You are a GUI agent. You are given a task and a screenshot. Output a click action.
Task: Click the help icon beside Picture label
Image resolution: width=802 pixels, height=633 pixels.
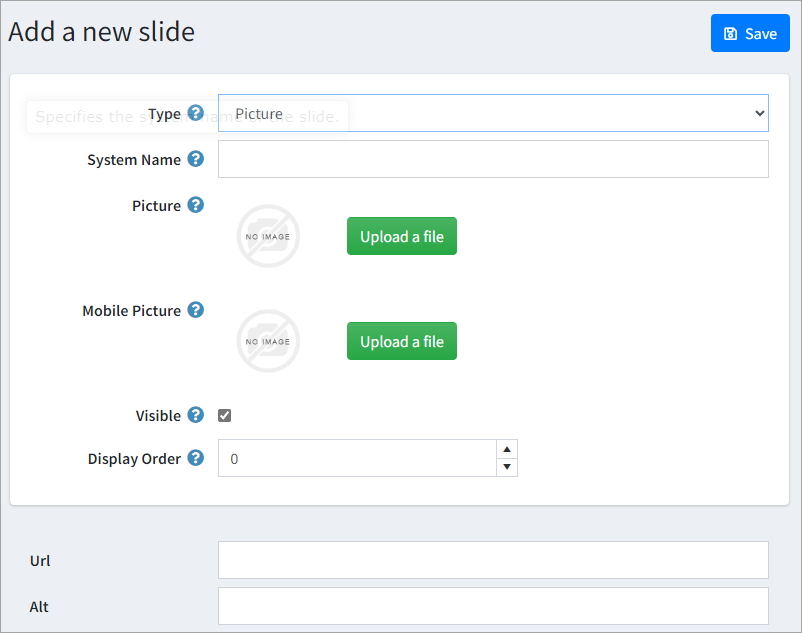point(196,205)
